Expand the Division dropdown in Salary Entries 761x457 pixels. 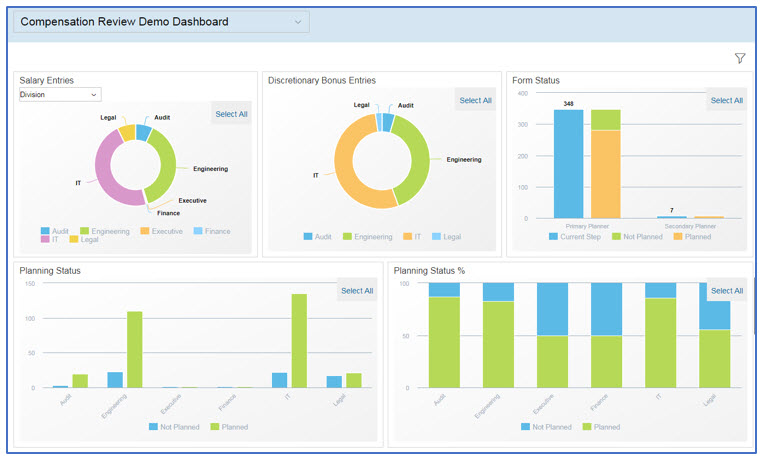60,95
